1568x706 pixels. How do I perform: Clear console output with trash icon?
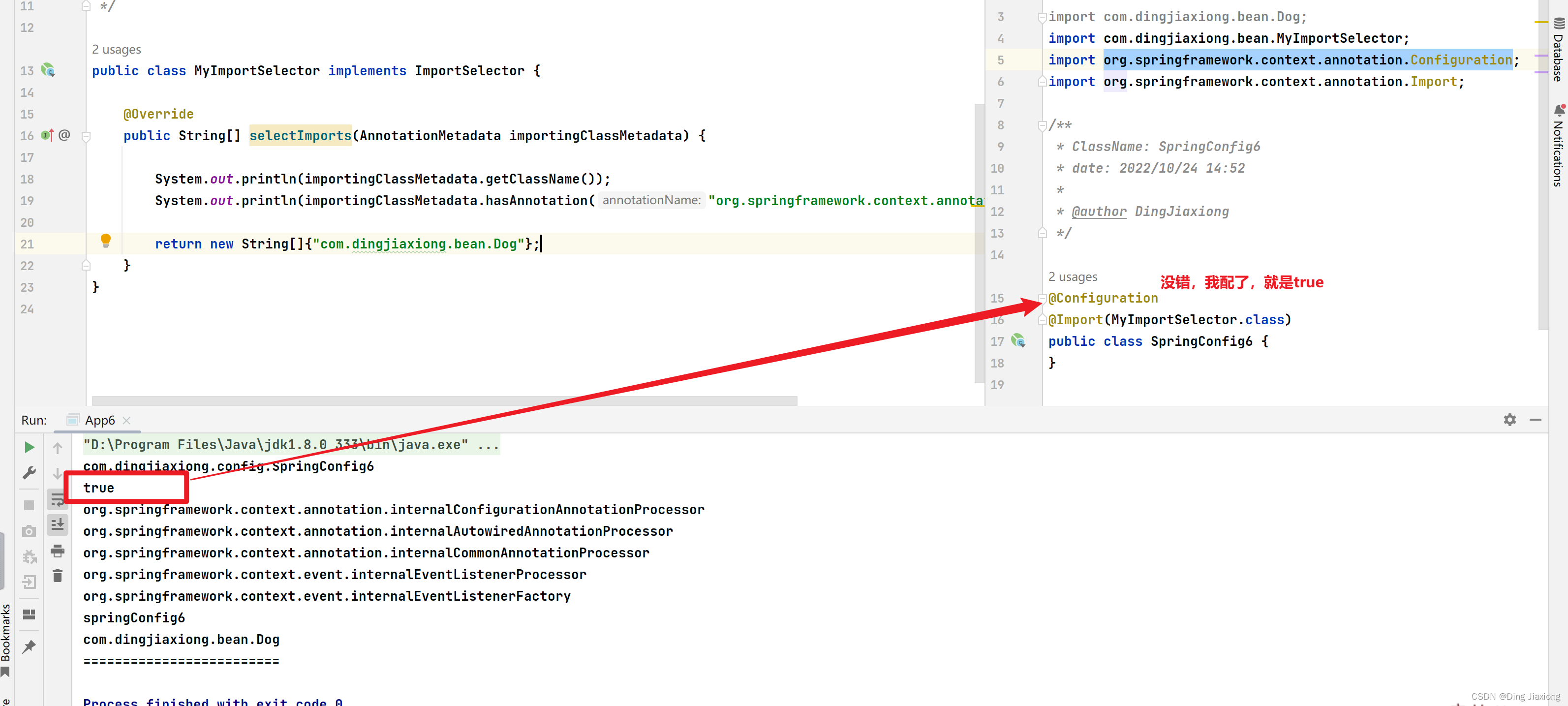[57, 576]
